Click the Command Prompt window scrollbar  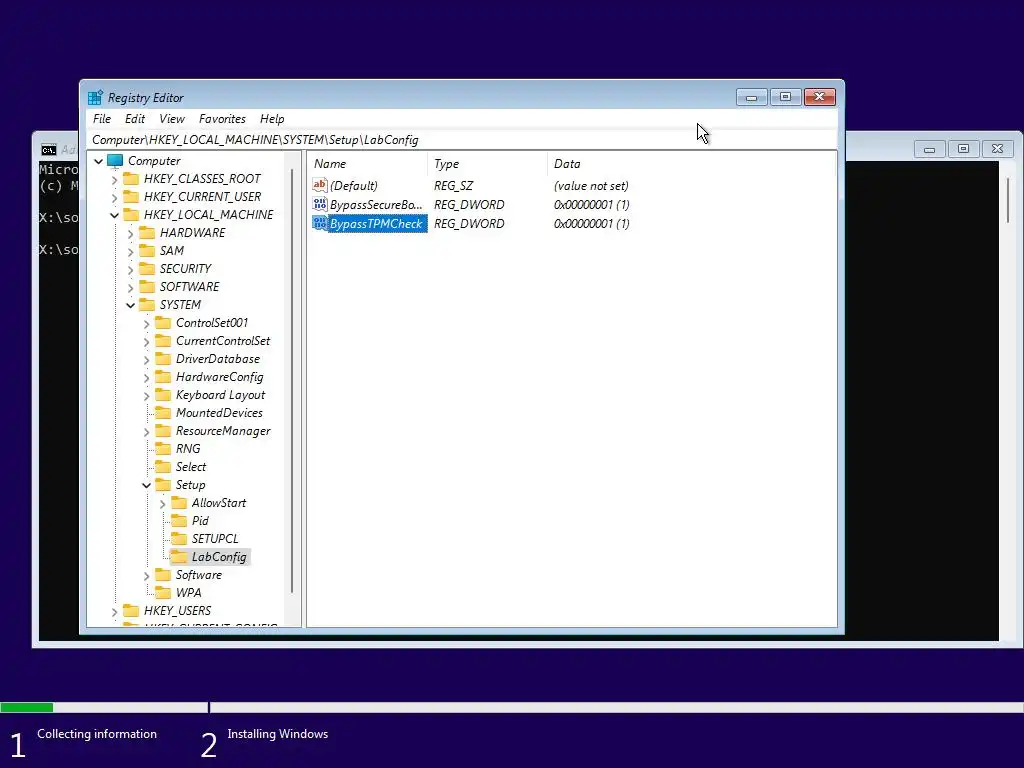pos(1008,200)
